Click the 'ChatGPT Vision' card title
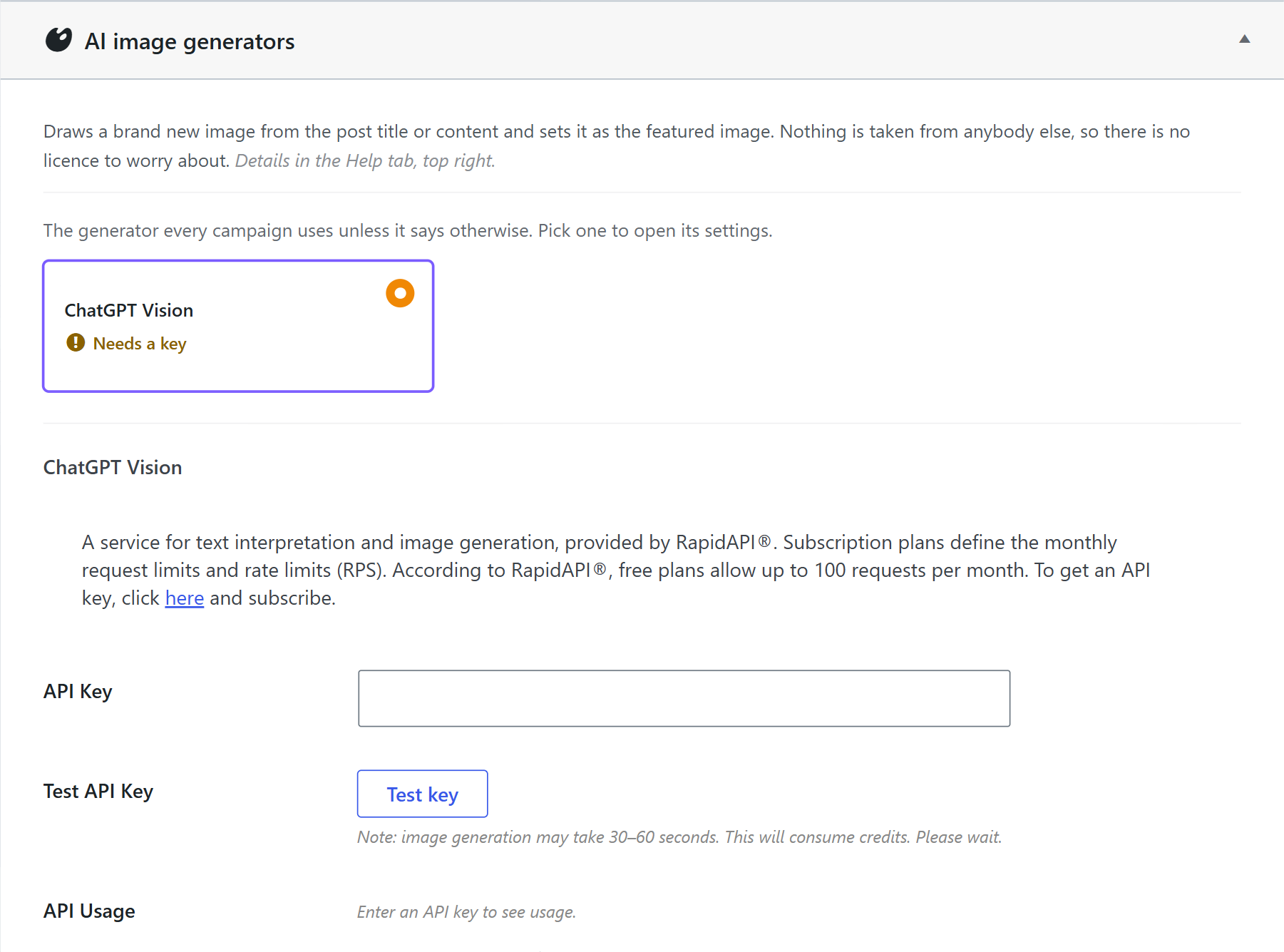 pyautogui.click(x=129, y=310)
